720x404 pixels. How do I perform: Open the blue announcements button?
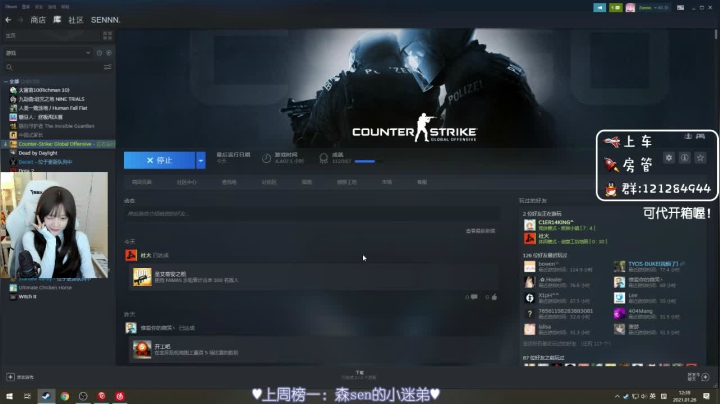[600, 7]
